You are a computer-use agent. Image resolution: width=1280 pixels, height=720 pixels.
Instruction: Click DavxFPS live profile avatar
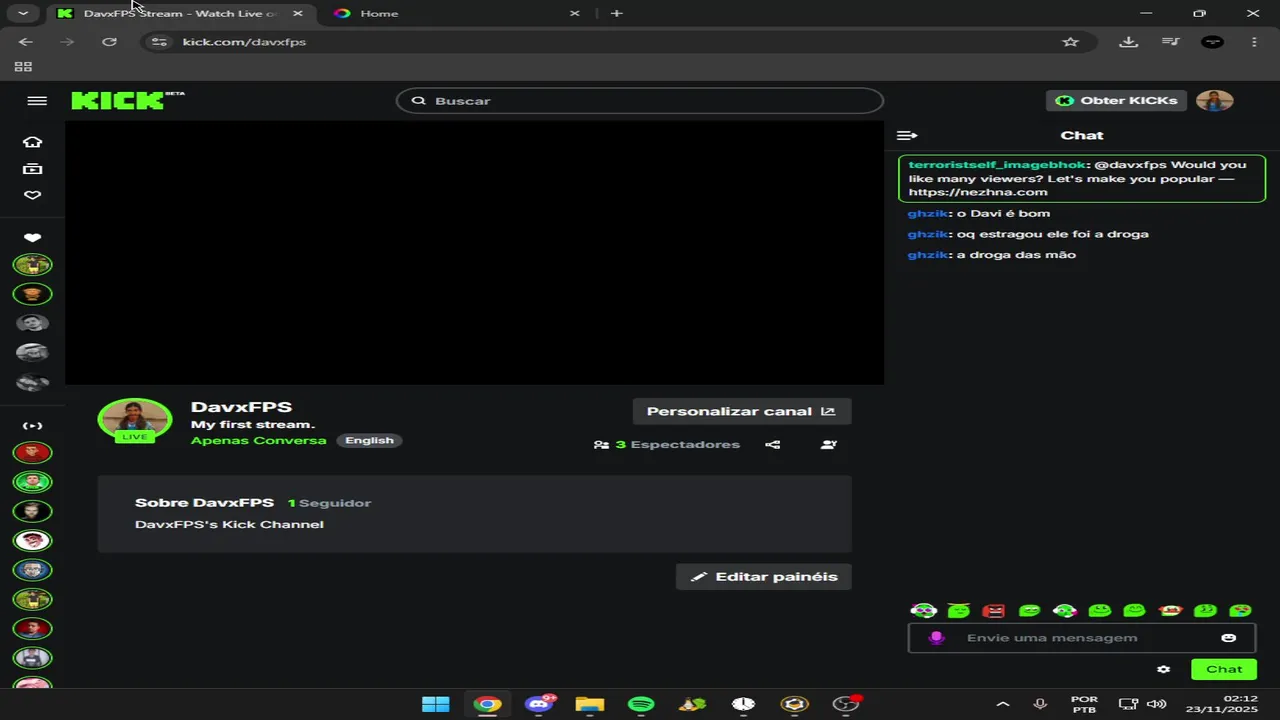pyautogui.click(x=134, y=419)
